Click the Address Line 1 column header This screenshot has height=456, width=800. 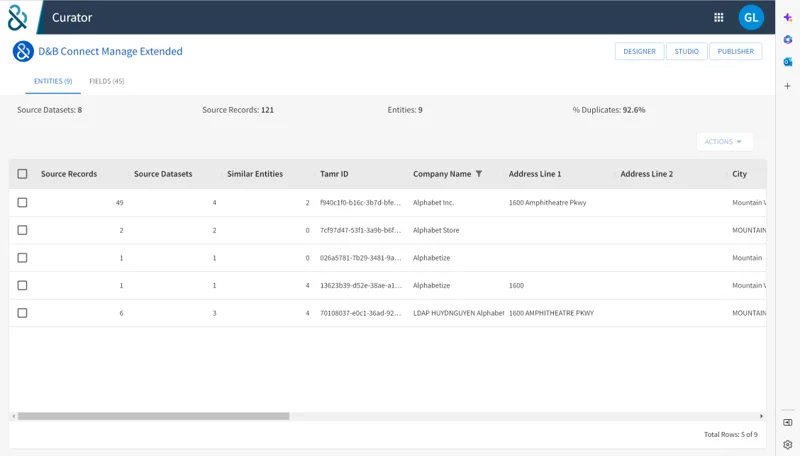pos(535,174)
